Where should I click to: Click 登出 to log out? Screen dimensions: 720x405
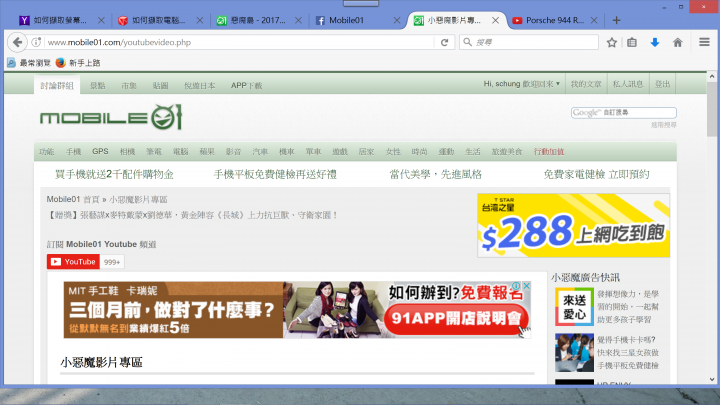tap(663, 84)
